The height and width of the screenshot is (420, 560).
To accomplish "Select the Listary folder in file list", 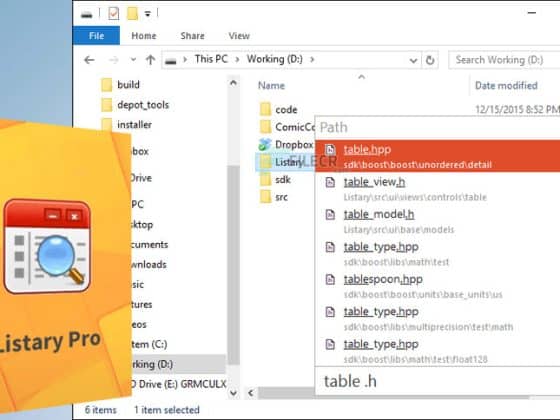I will pyautogui.click(x=284, y=162).
